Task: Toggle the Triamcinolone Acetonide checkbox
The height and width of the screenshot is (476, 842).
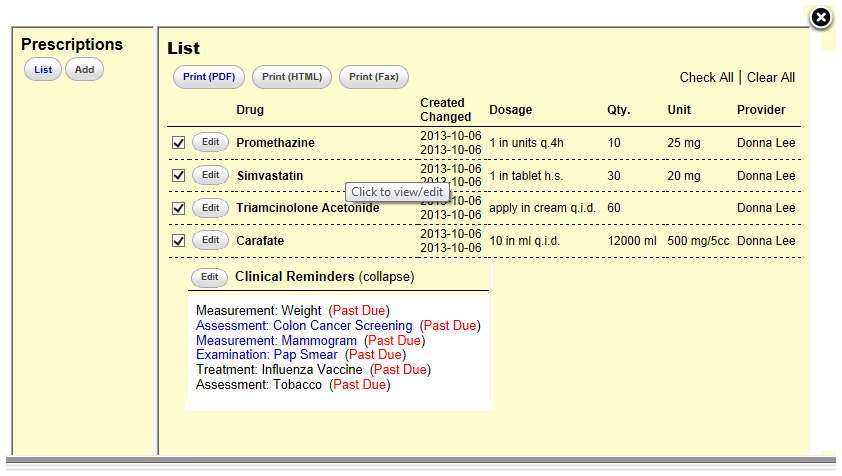Action: point(179,208)
